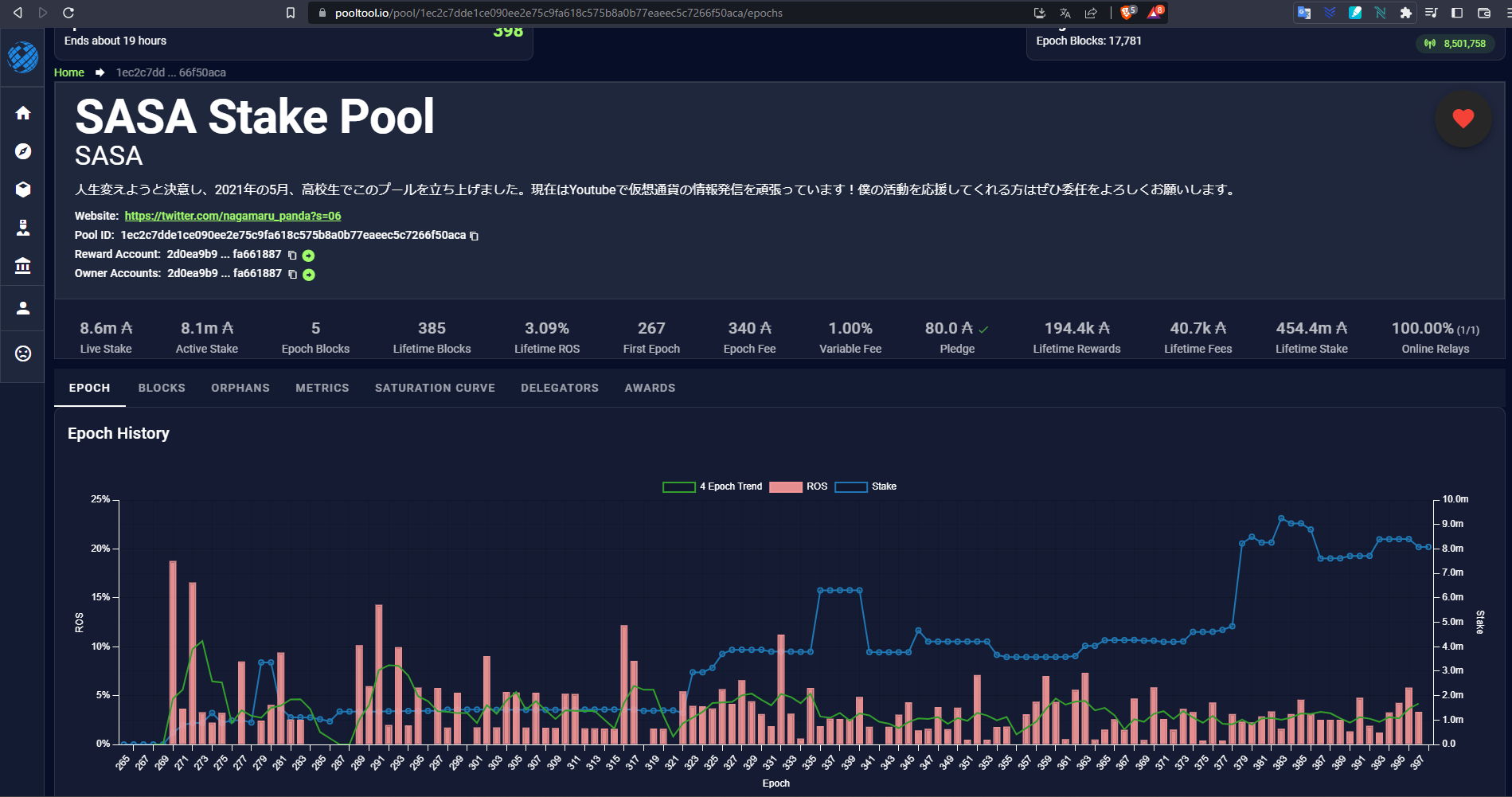Switch to the DELEGATORS tab
Image resolution: width=1512 pixels, height=797 pixels.
point(560,388)
